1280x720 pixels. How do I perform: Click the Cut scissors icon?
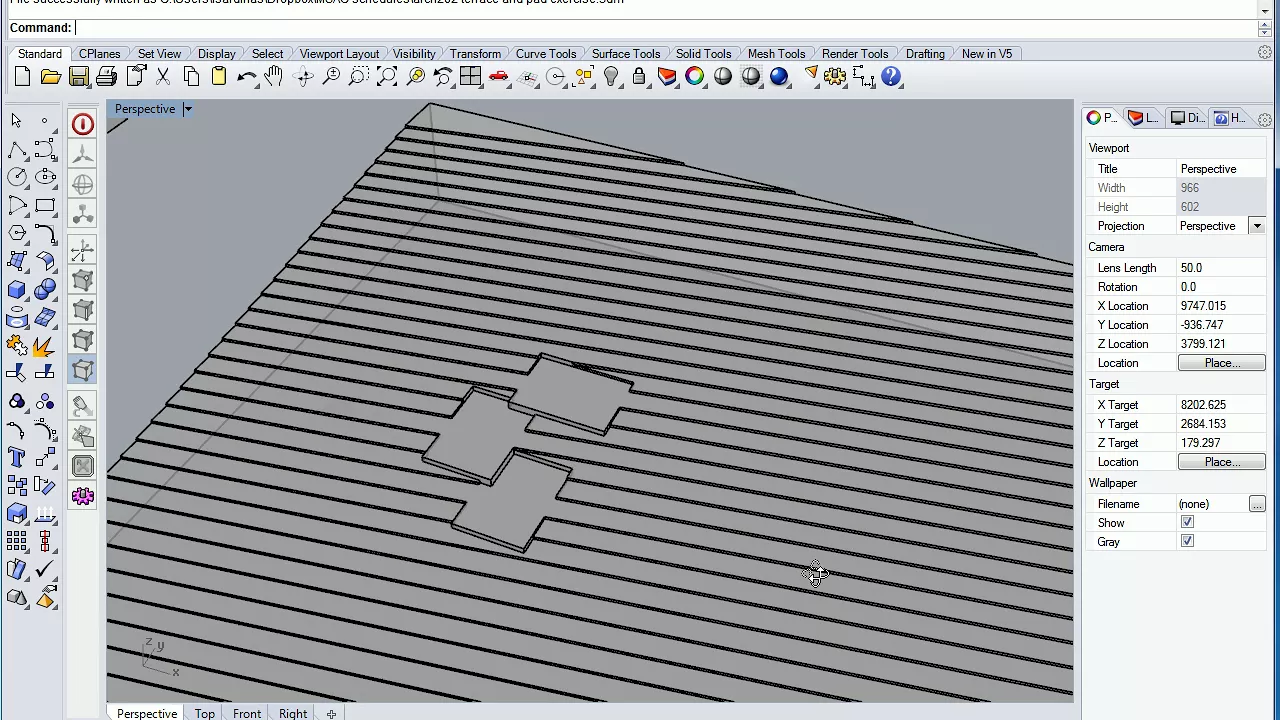click(163, 77)
